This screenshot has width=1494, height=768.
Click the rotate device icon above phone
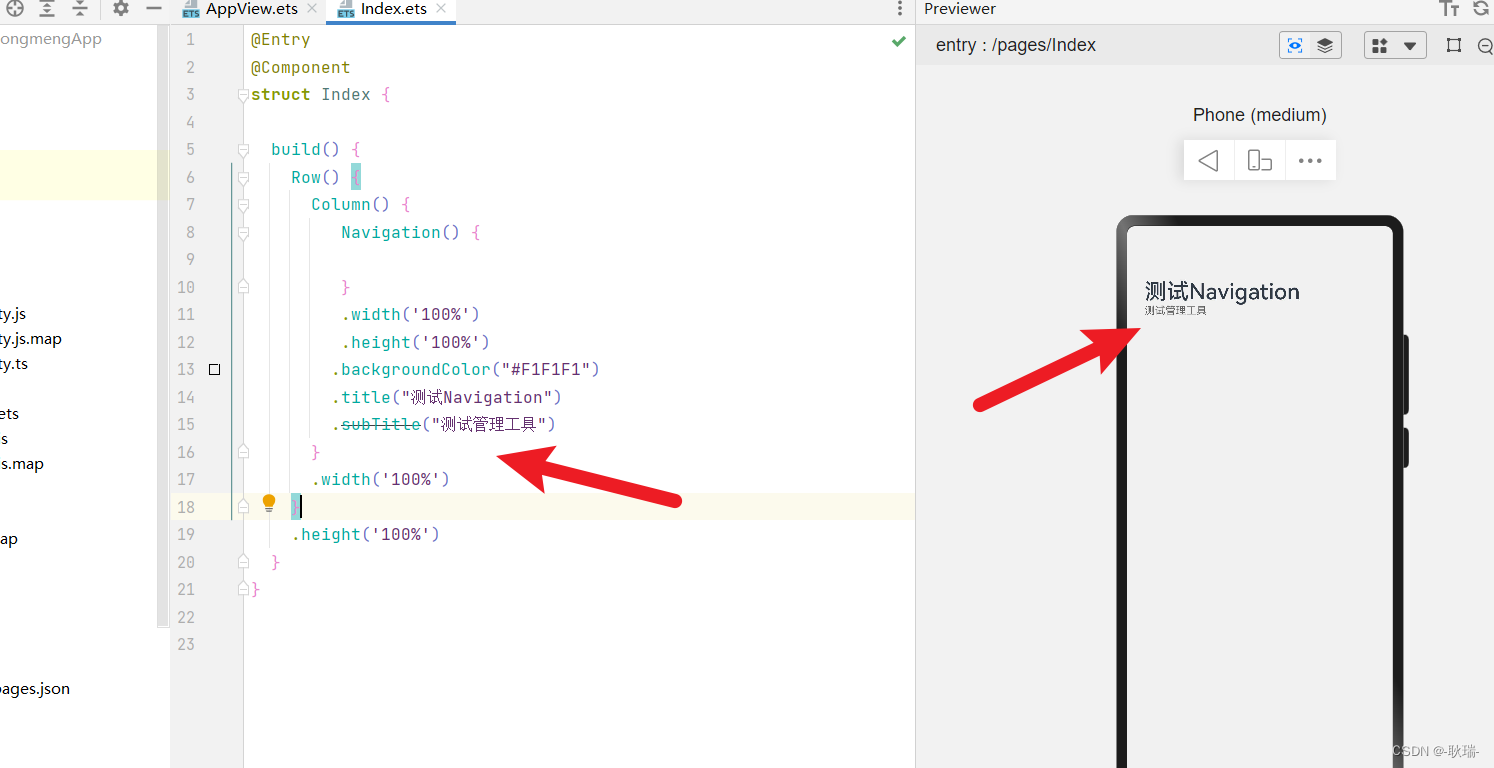(1260, 160)
